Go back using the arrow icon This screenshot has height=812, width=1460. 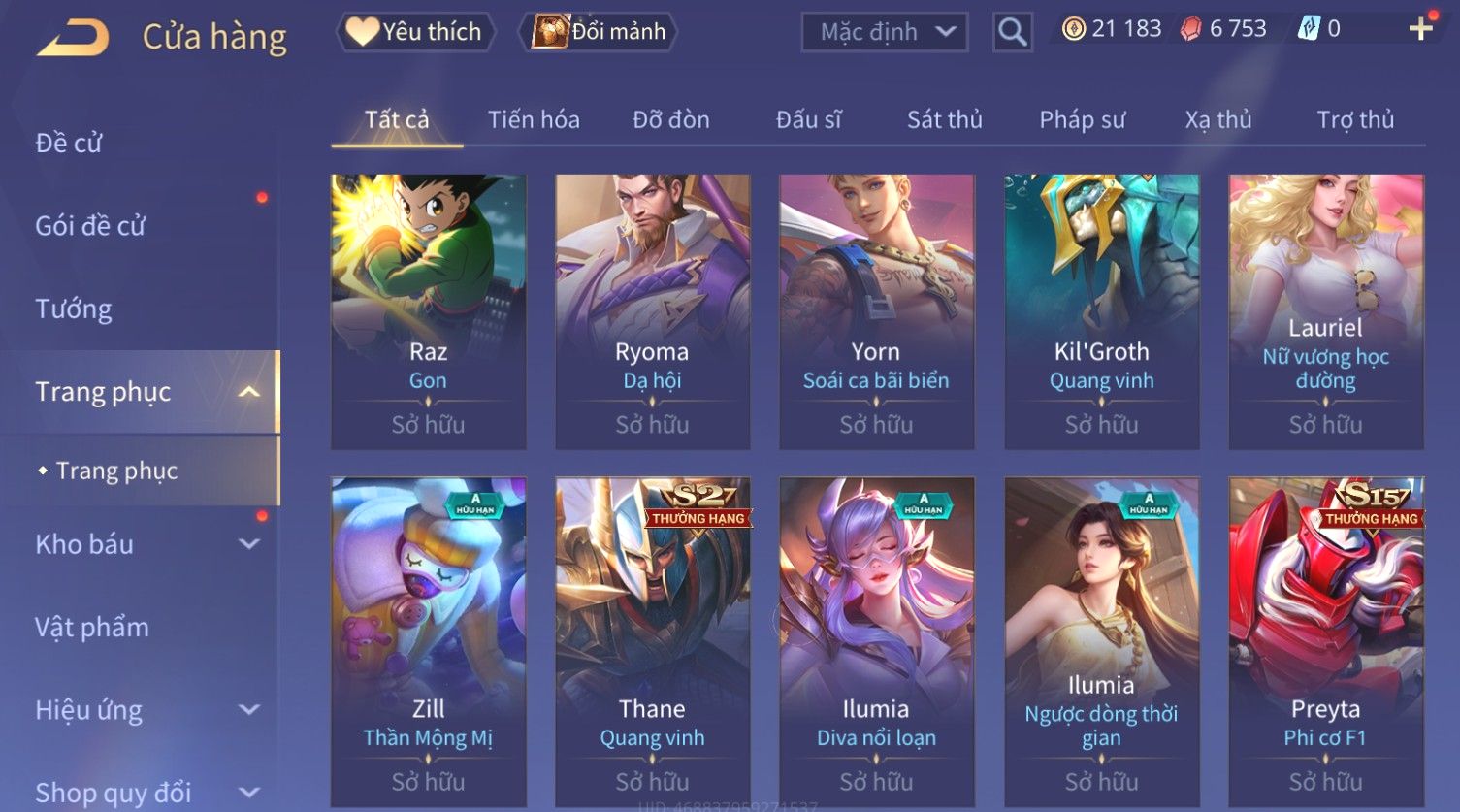[x=73, y=38]
